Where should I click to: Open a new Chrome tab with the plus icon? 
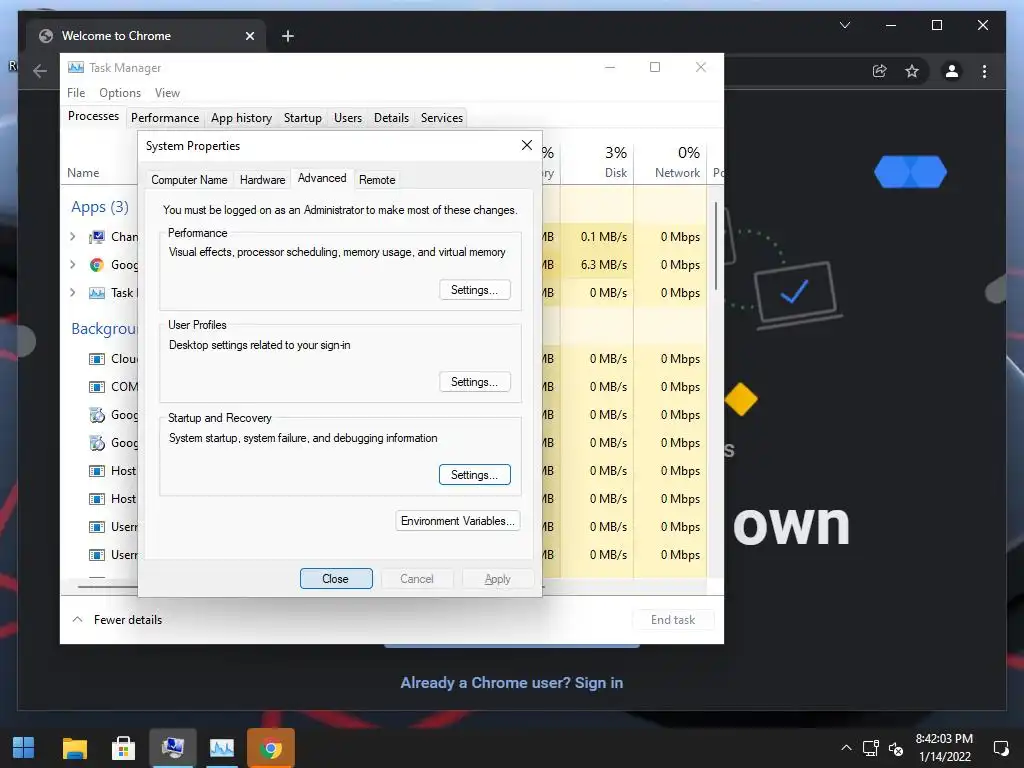(x=287, y=36)
